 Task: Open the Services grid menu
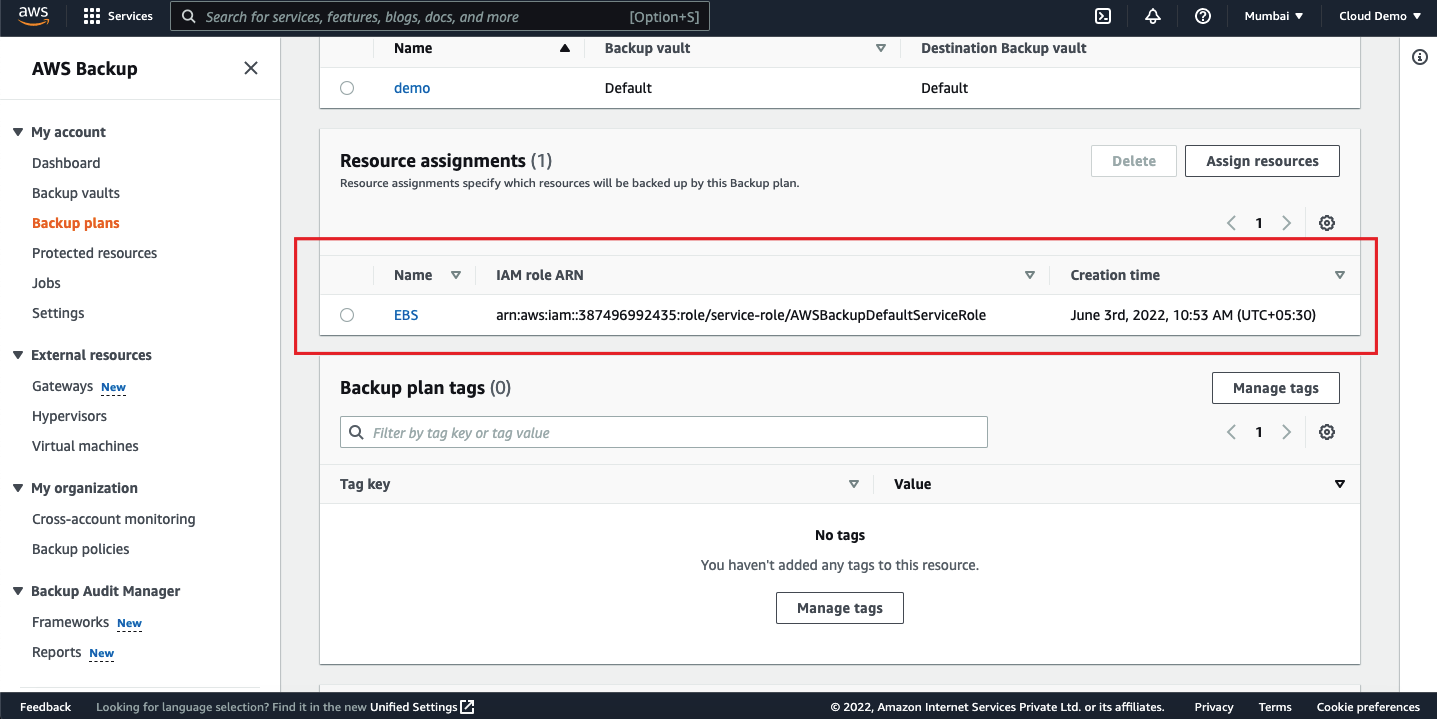118,16
